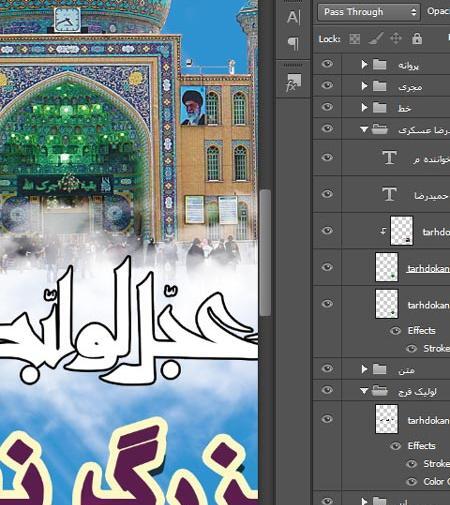450x505 pixels.
Task: Click open folder icon of لولیک فرج group
Action: click(380, 391)
